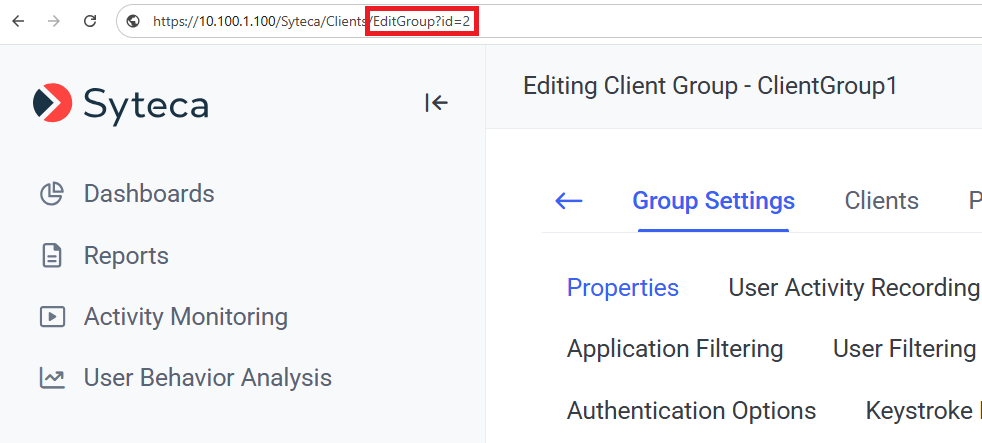Image resolution: width=982 pixels, height=443 pixels.
Task: Go back using the browser back arrow
Action: (18, 21)
